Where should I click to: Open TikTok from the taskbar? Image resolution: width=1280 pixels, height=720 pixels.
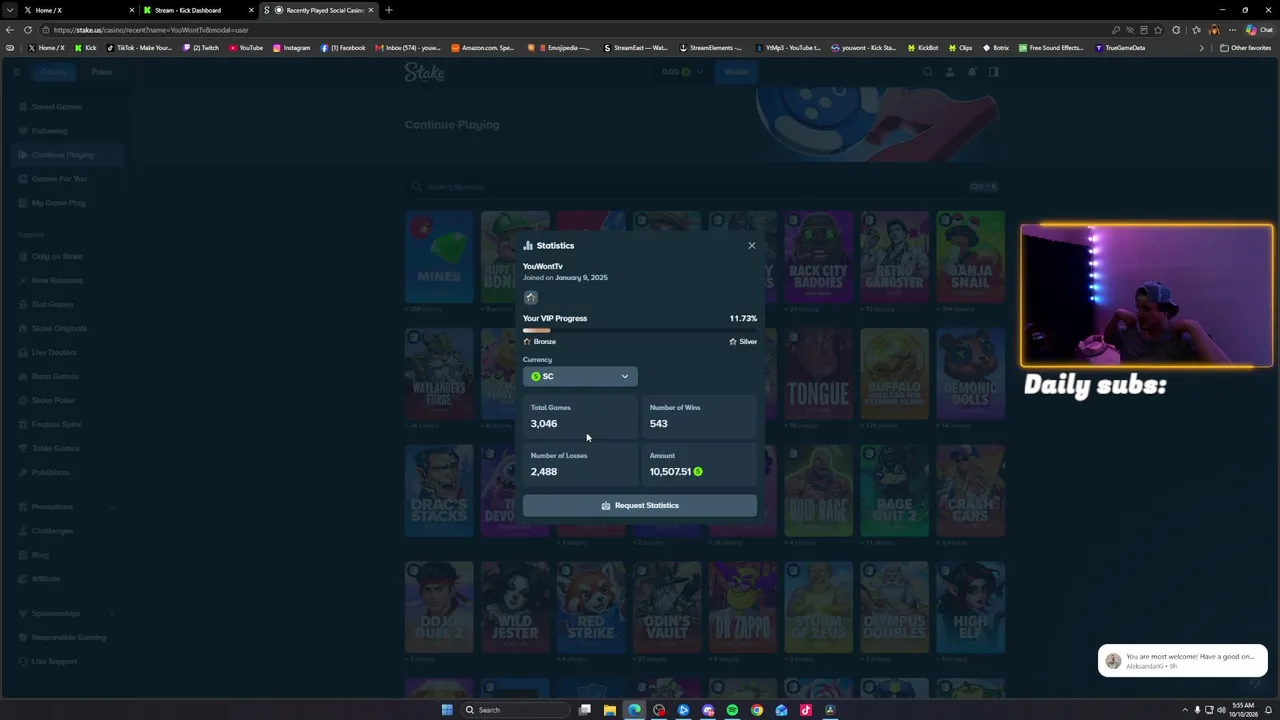pos(805,710)
